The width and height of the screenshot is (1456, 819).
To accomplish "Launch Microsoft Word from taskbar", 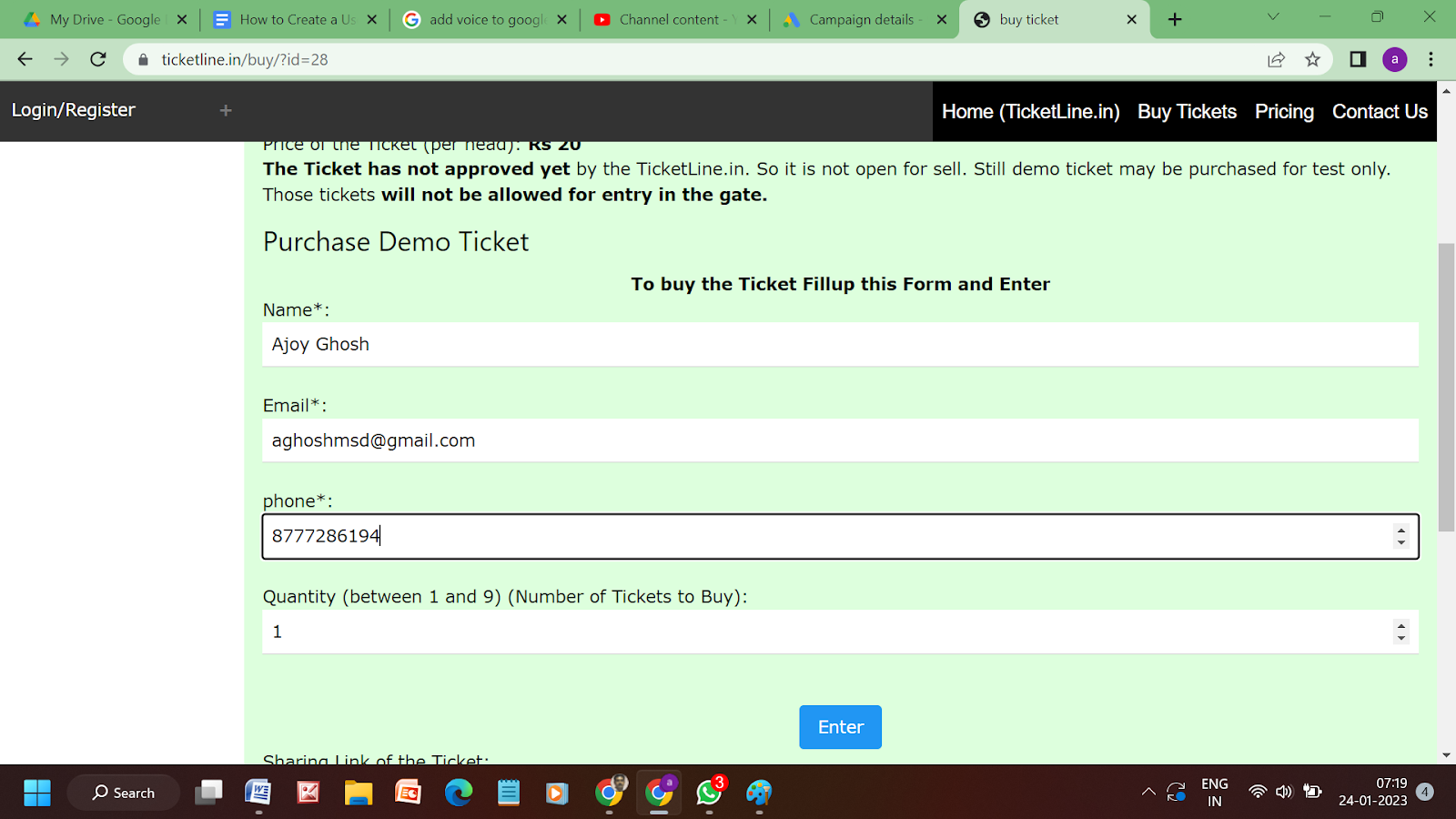I will tap(258, 793).
